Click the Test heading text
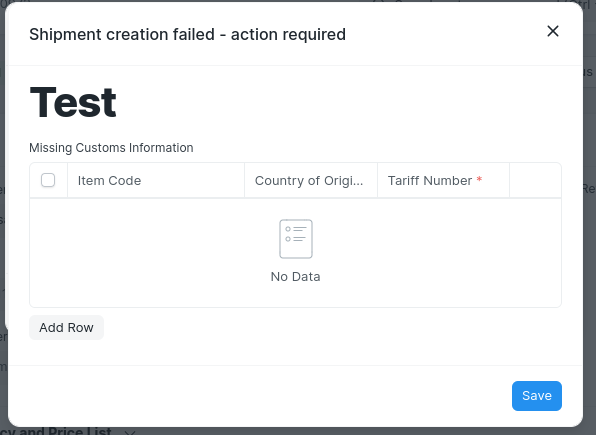Viewport: 596px width, 435px height. coord(73,102)
